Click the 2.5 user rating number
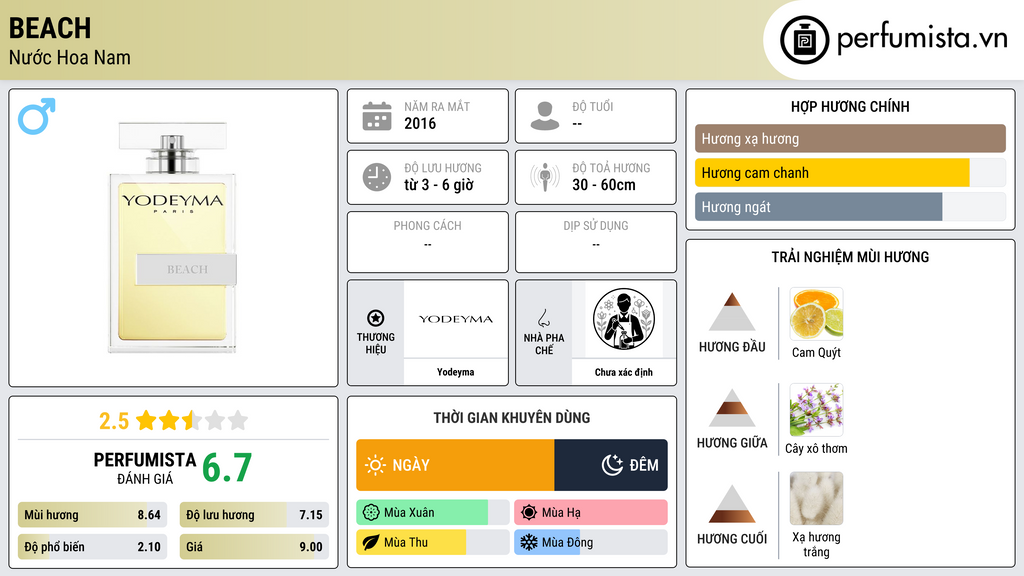1024x576 pixels. pos(114,421)
